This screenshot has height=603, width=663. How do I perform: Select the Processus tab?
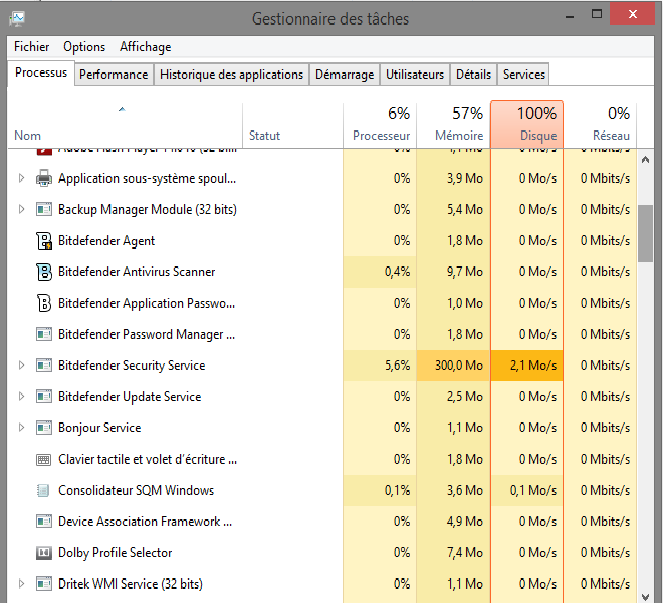(x=41, y=73)
